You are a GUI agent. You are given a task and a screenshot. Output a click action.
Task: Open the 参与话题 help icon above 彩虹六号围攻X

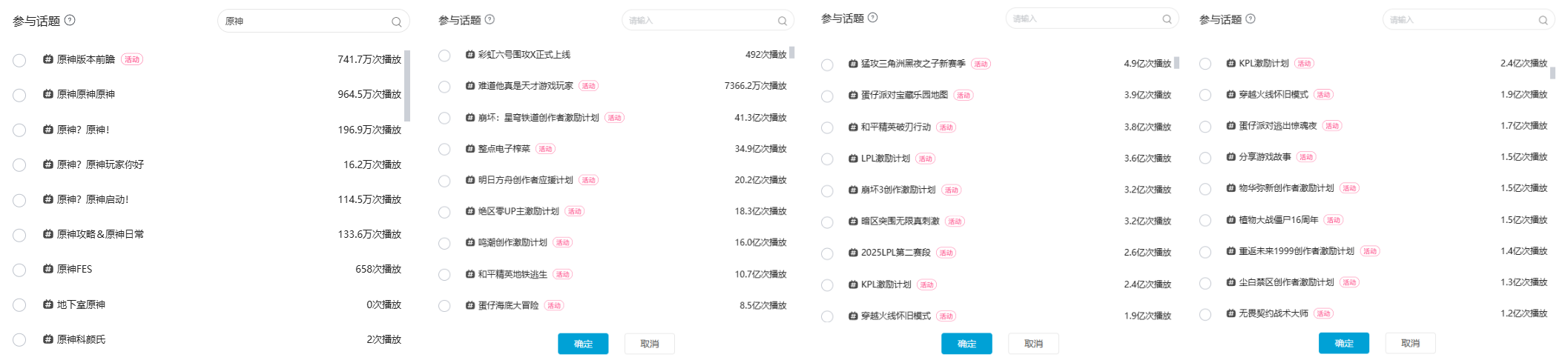490,20
